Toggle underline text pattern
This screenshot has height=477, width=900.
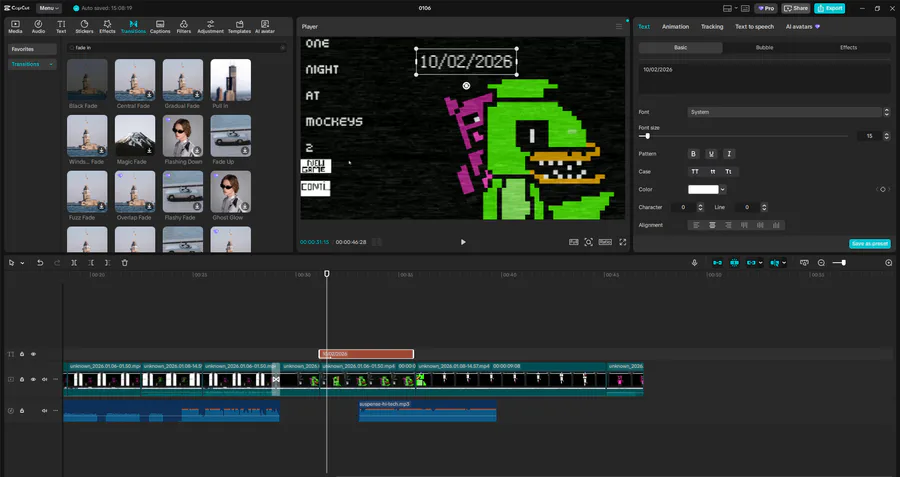[x=711, y=154]
